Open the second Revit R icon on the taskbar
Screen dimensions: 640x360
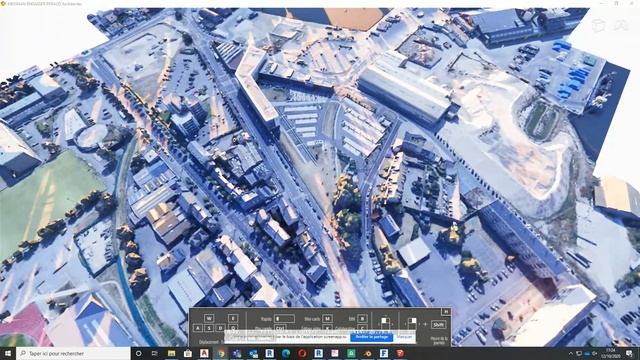point(318,353)
